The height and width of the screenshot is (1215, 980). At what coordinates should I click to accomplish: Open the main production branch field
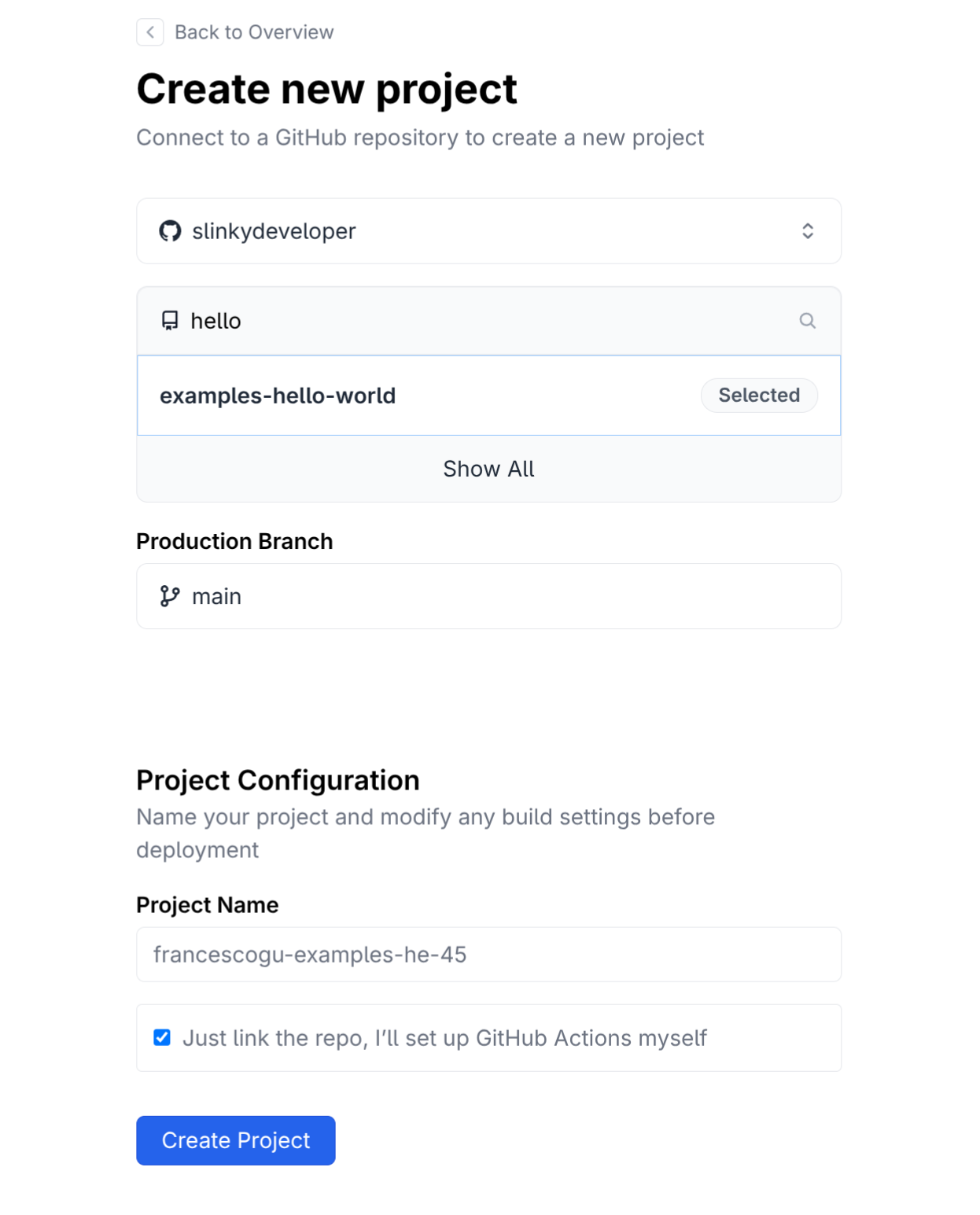tap(488, 596)
